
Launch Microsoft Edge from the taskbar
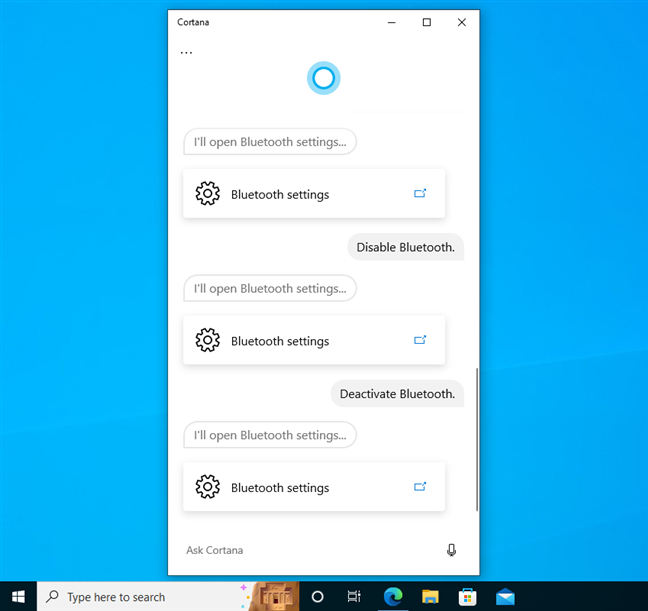(393, 597)
